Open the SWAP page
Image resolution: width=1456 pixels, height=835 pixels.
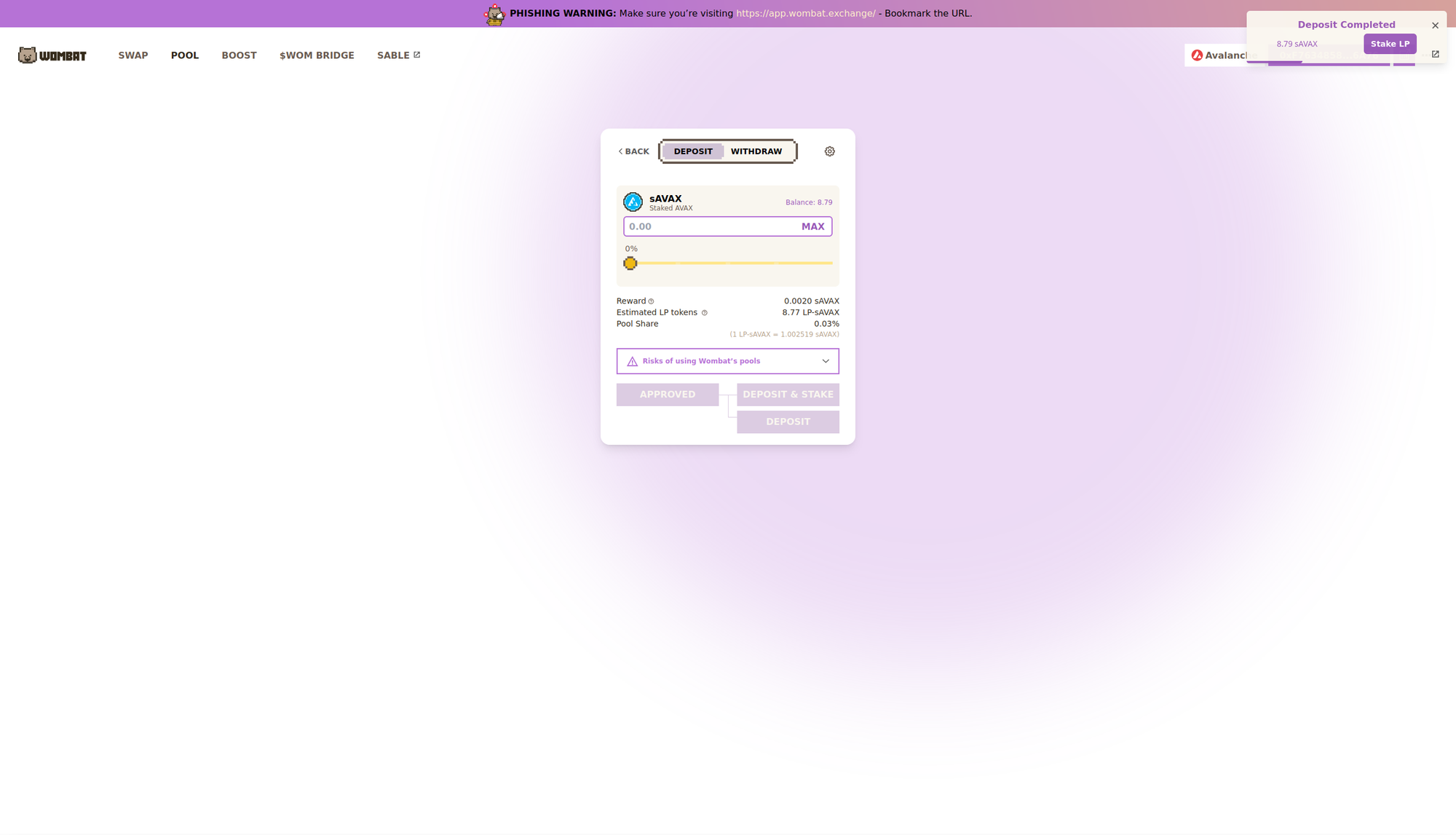tap(133, 55)
